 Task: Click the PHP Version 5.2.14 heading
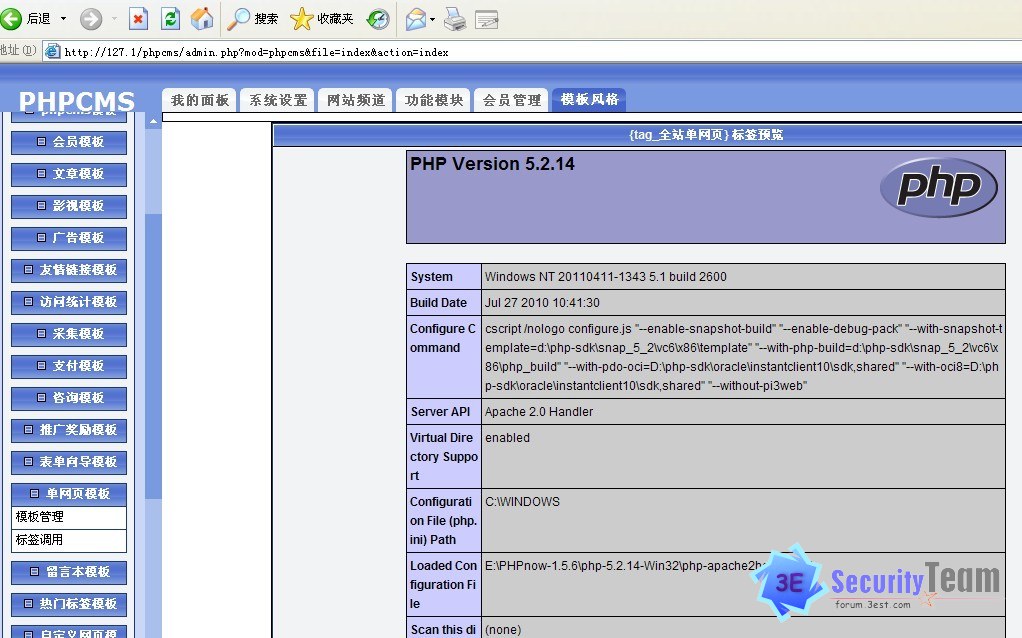coord(492,164)
